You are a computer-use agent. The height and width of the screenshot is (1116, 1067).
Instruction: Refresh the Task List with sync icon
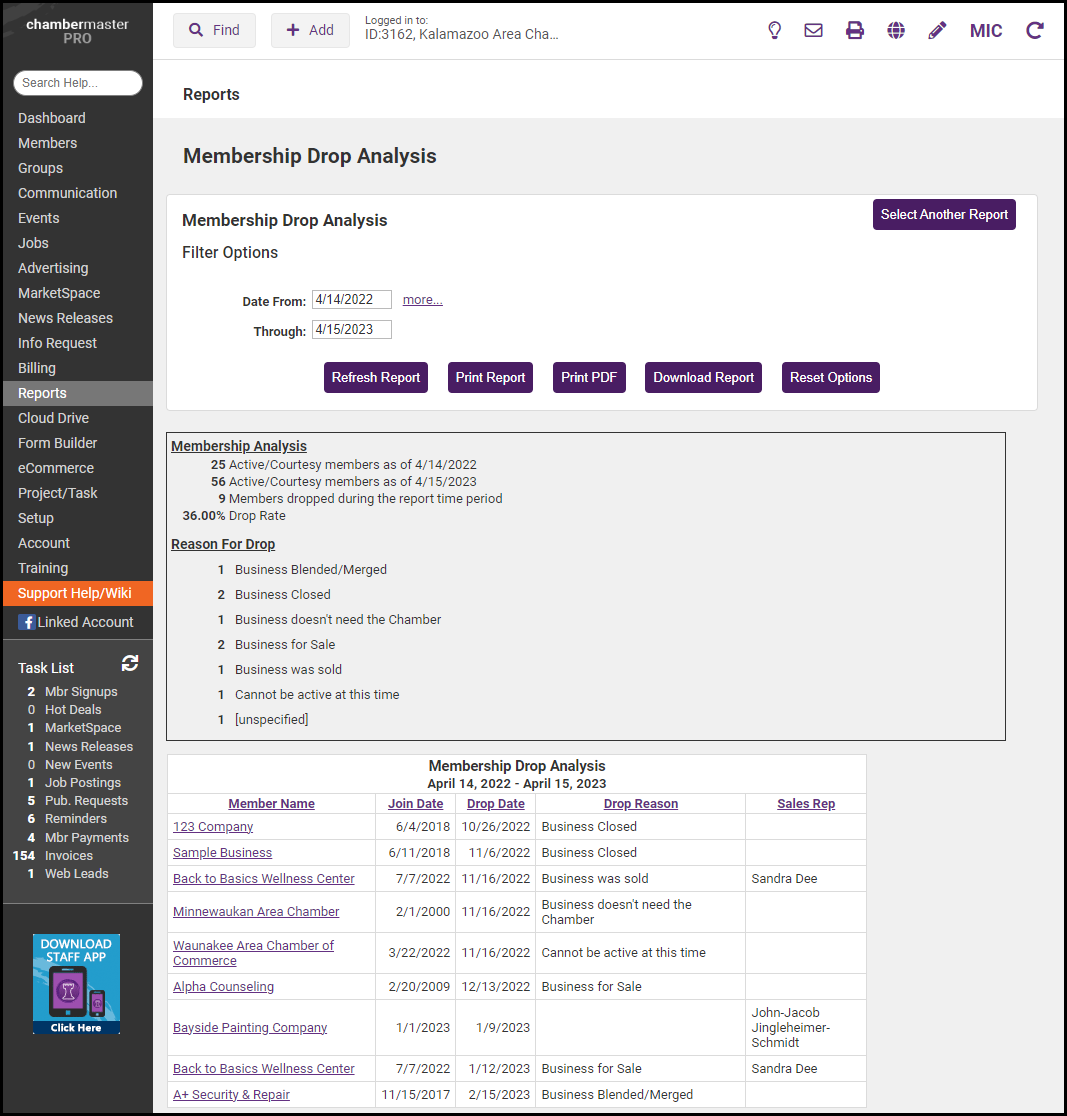130,663
